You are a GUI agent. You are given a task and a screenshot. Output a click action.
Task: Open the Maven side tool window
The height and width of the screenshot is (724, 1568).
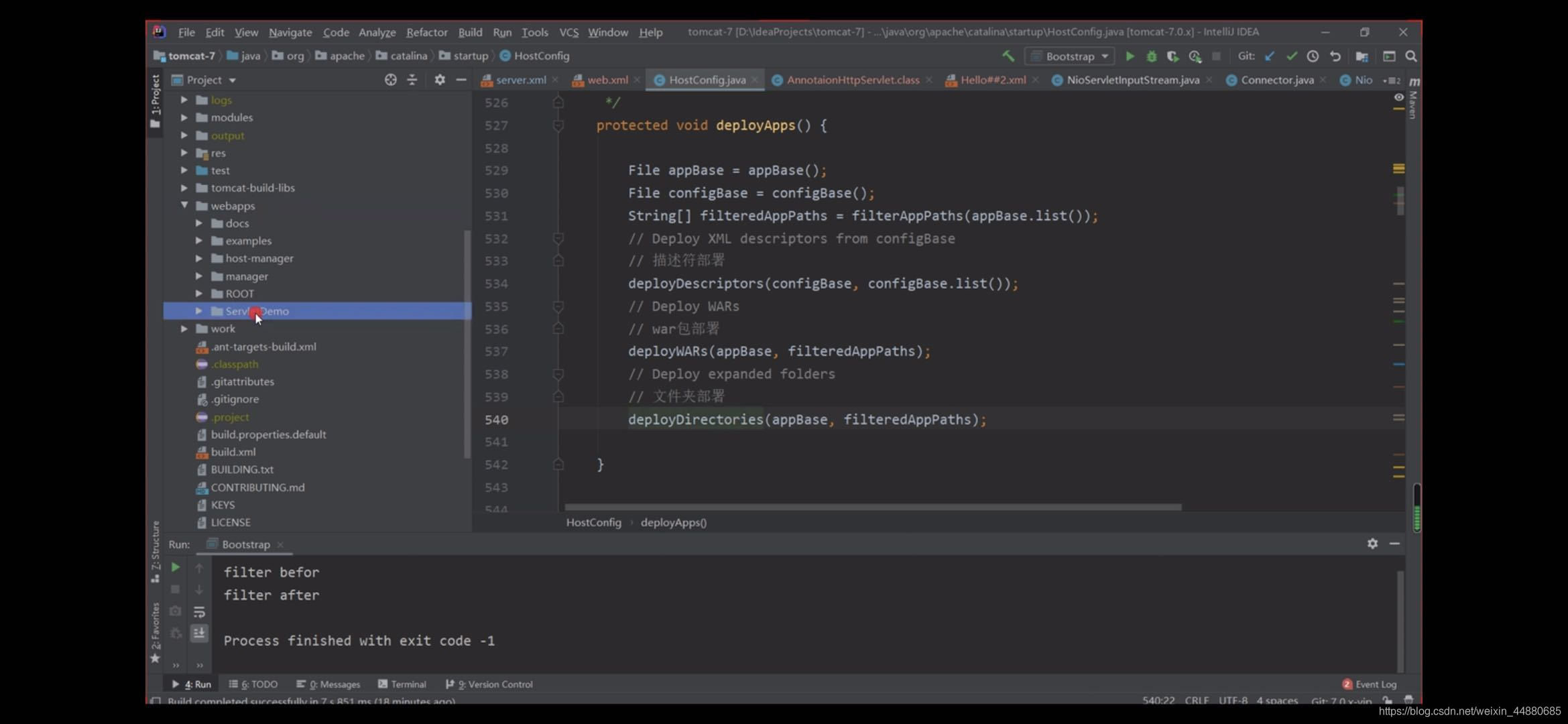(1413, 98)
